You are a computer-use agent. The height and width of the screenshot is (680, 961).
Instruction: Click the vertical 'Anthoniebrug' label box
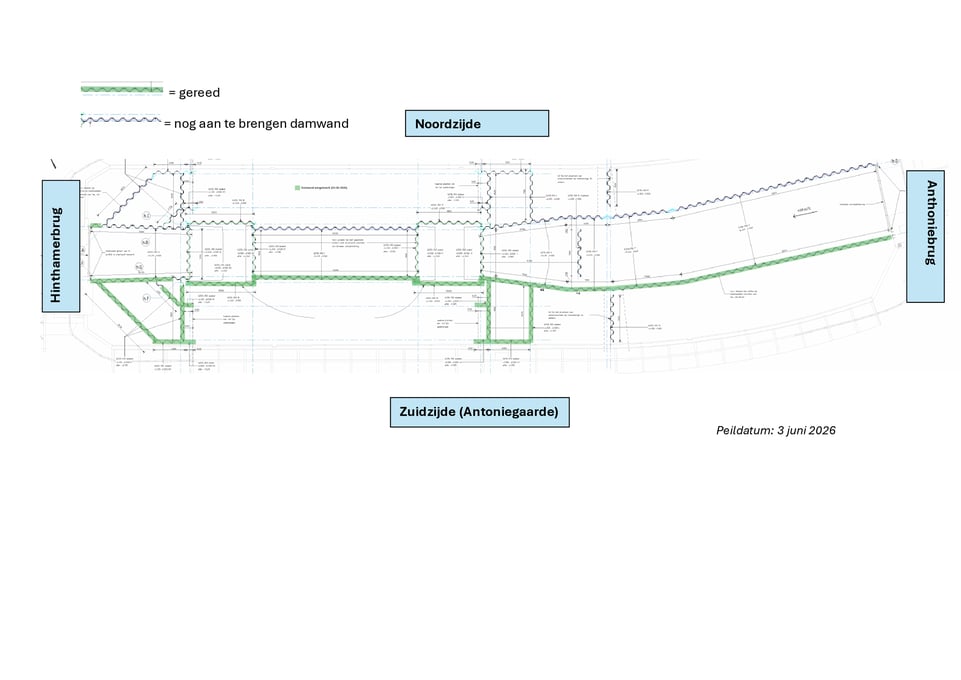(x=925, y=236)
